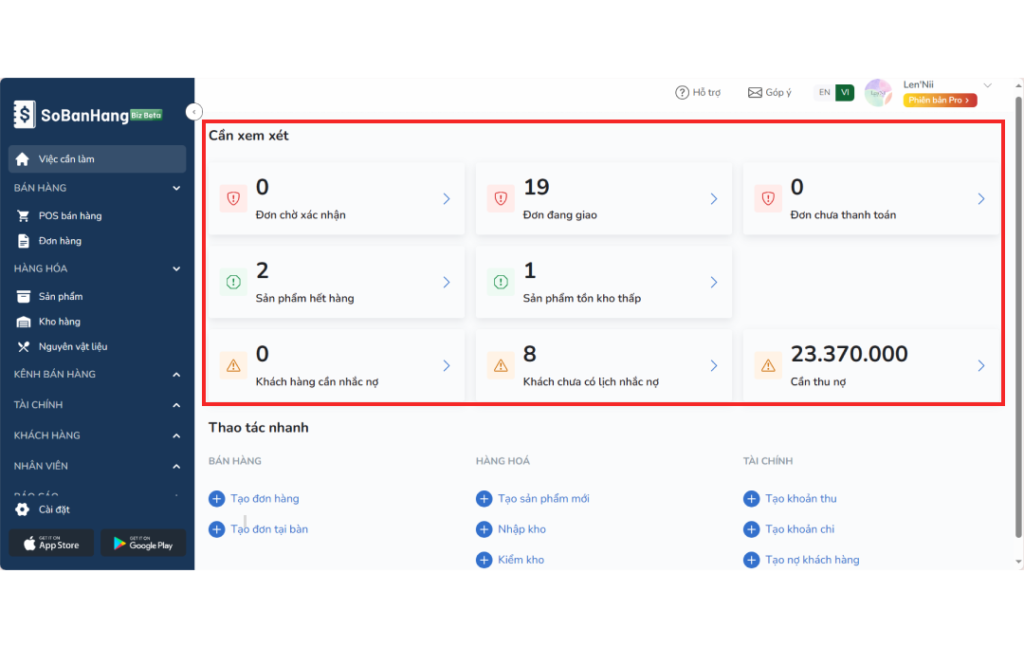Switch language to VI
The image size is (1024, 647).
[x=844, y=93]
